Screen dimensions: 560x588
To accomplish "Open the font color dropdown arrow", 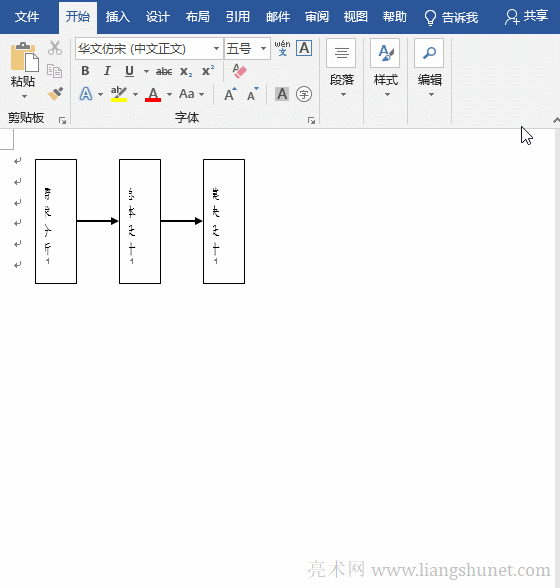I will point(169,94).
